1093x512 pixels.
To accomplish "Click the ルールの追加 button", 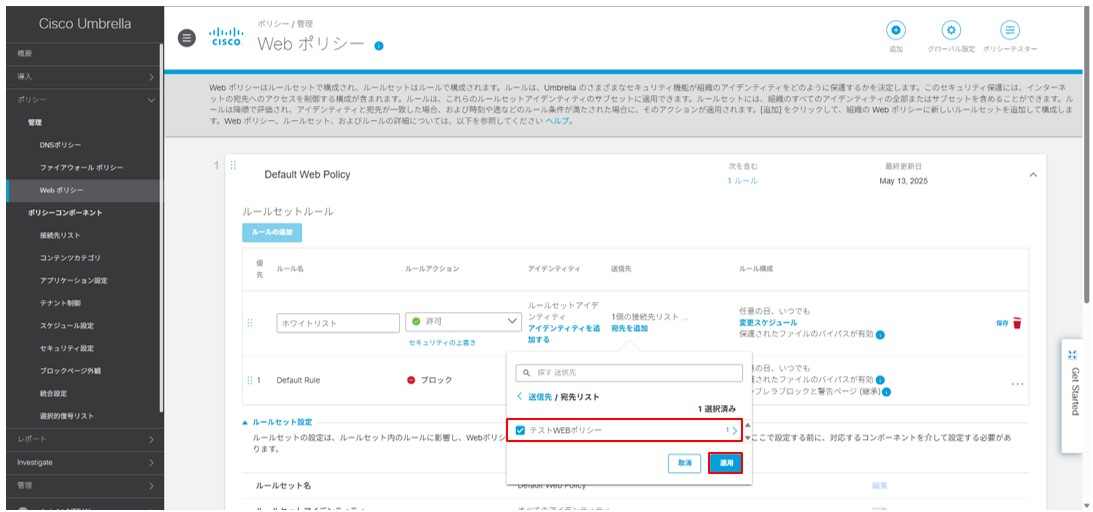I will pyautogui.click(x=272, y=233).
